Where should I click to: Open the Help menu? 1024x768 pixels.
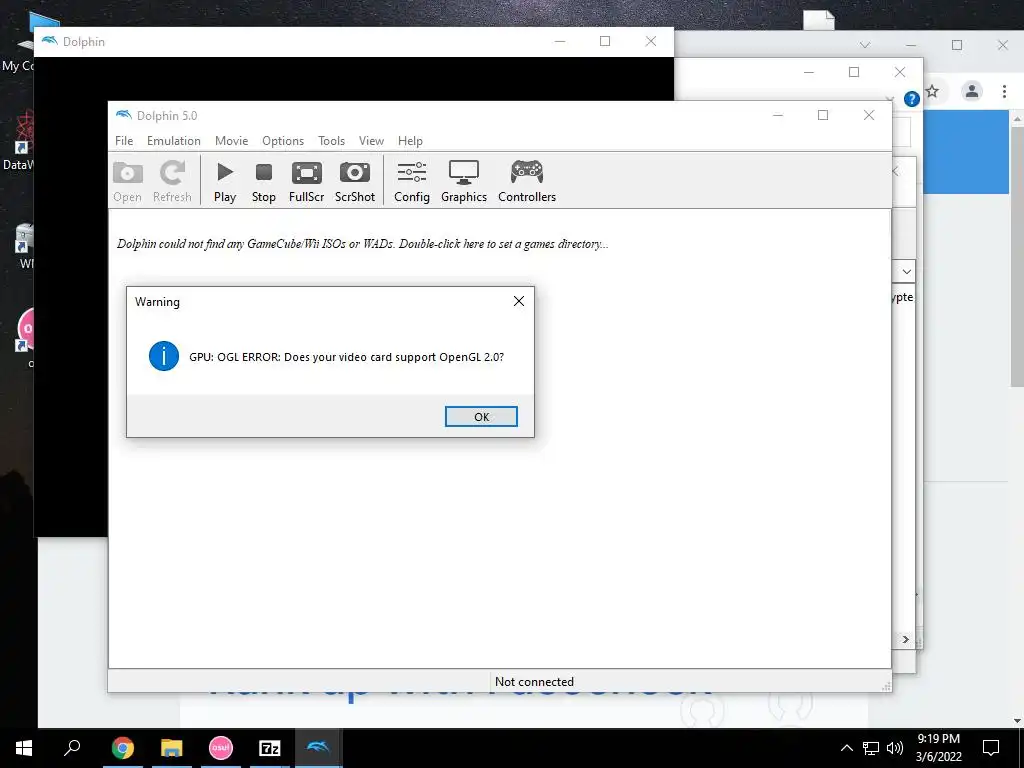(x=410, y=140)
